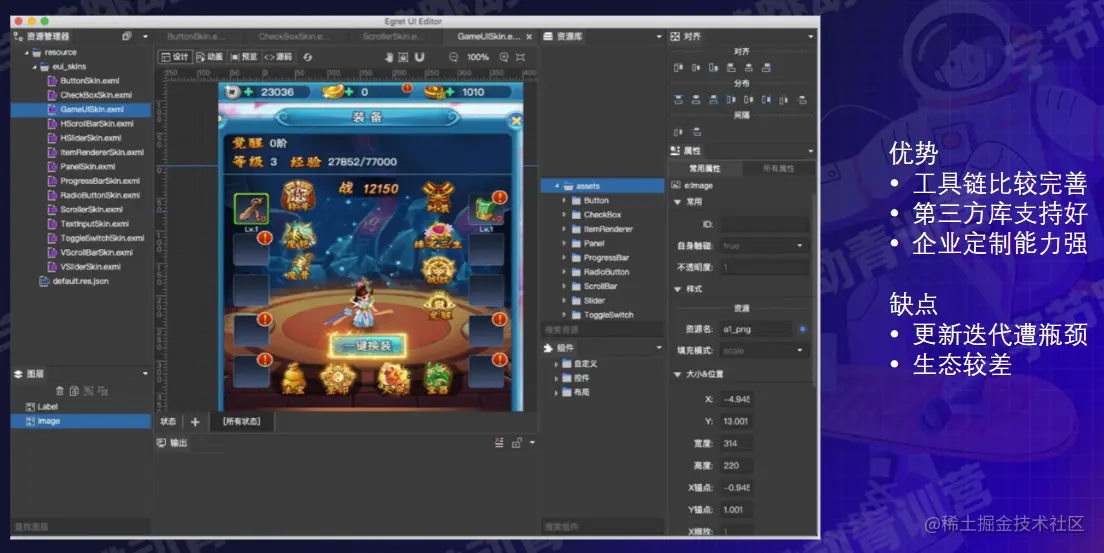Switch to 动画 animation mode
The width and height of the screenshot is (1104, 553).
[210, 57]
